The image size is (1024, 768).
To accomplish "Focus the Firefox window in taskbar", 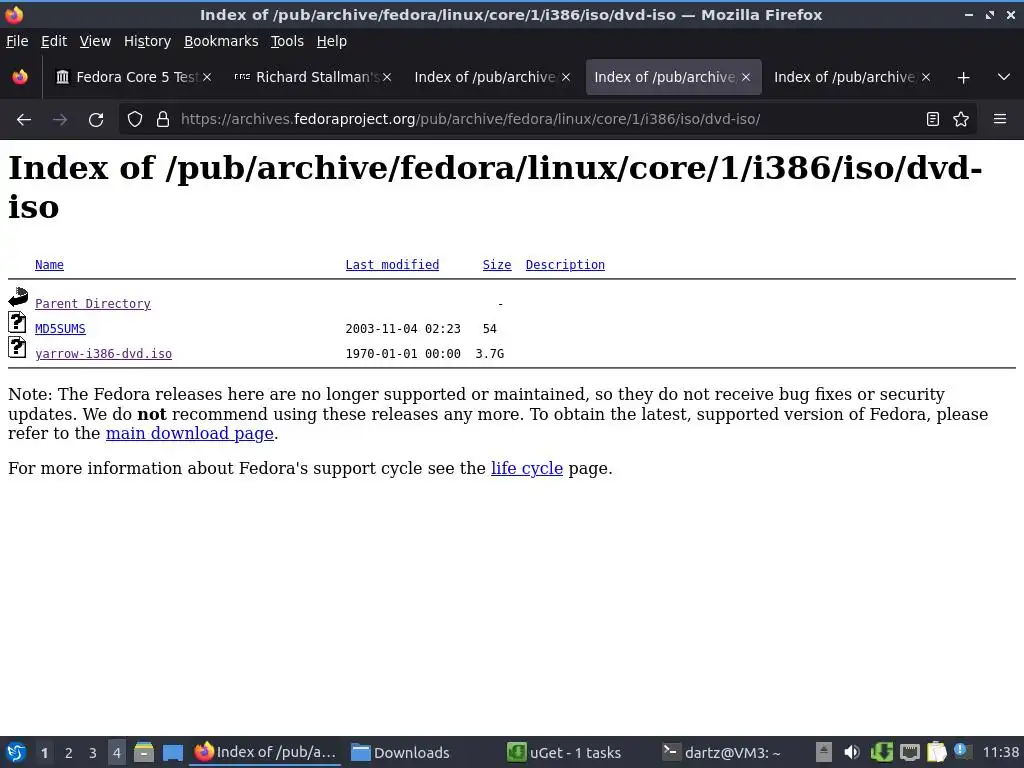I will [266, 752].
